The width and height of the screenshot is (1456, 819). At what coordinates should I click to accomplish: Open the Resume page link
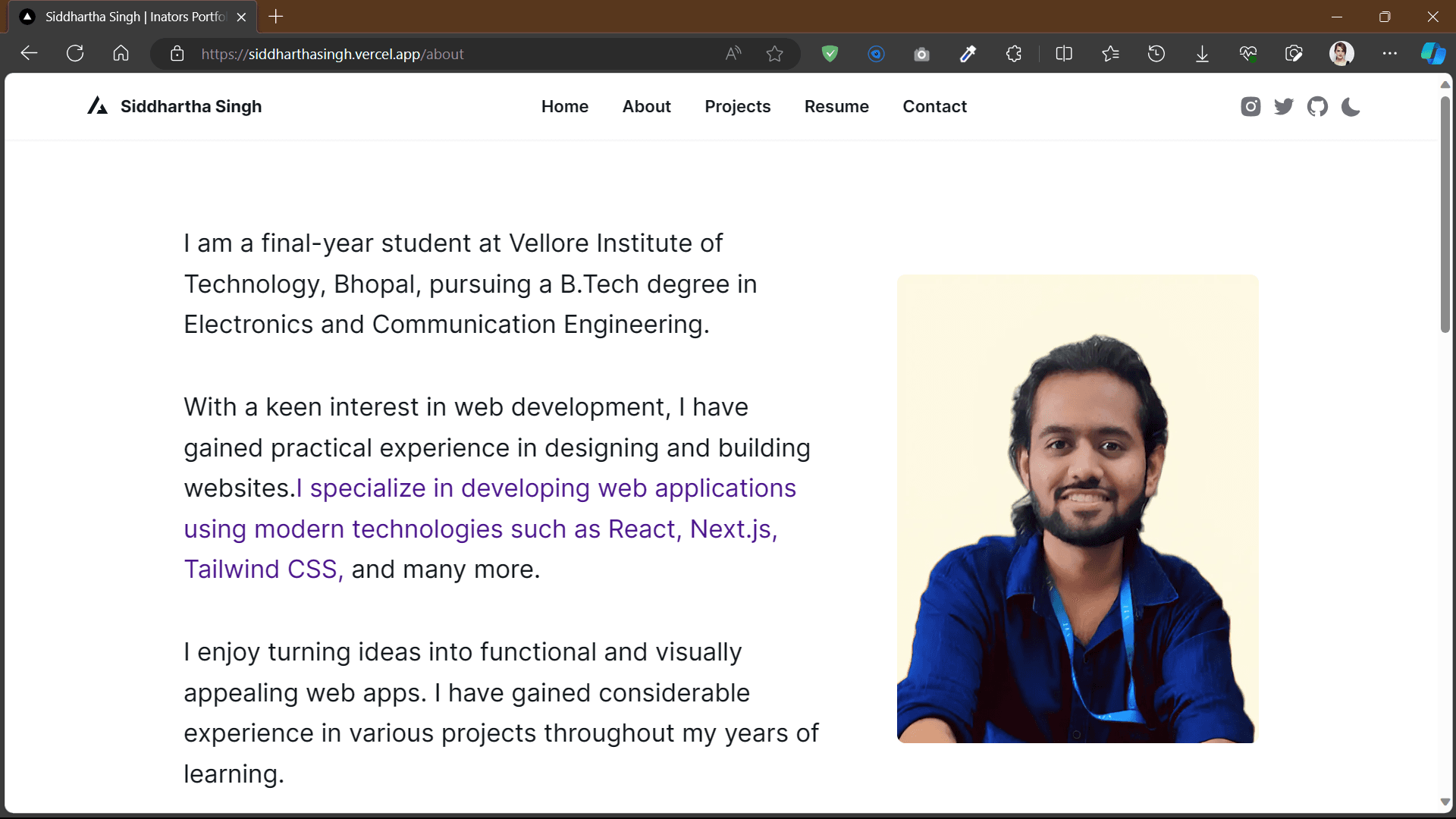click(x=836, y=106)
